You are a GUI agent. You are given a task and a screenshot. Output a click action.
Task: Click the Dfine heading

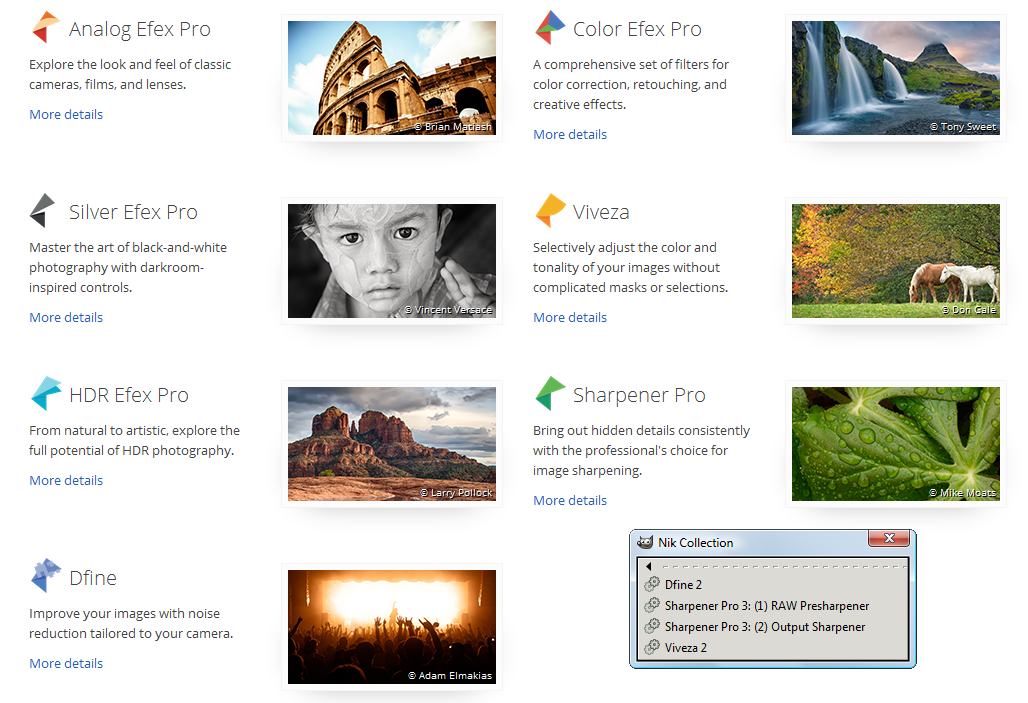pos(93,578)
